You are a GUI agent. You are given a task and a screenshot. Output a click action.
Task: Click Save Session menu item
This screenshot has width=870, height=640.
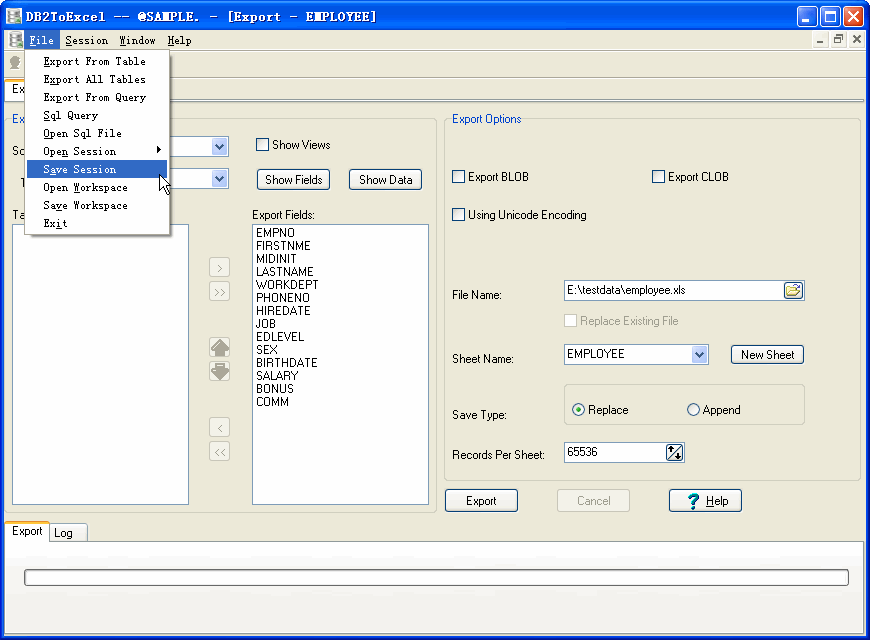97,169
